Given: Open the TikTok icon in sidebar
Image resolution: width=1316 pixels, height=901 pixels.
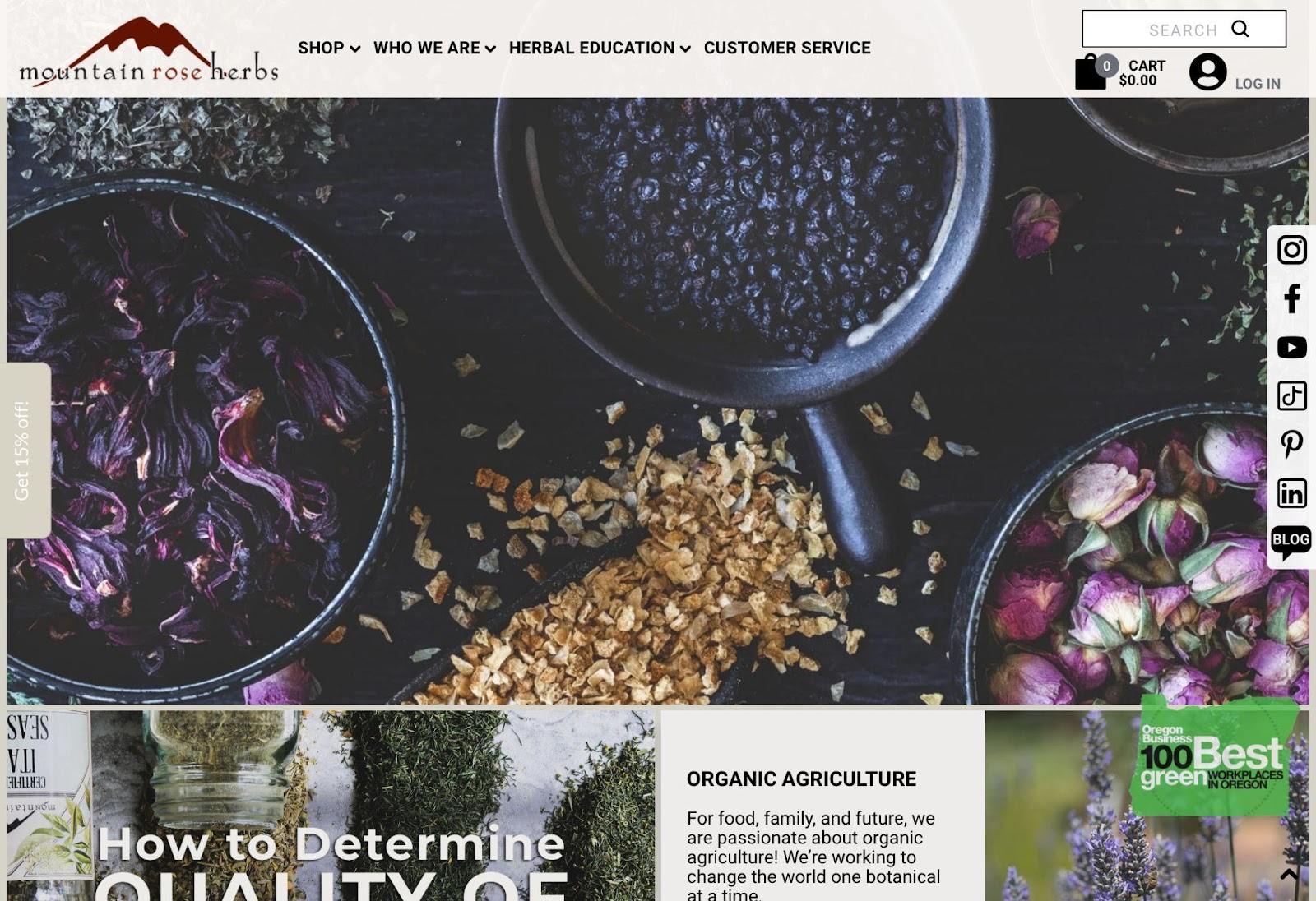Looking at the screenshot, I should click(x=1291, y=395).
